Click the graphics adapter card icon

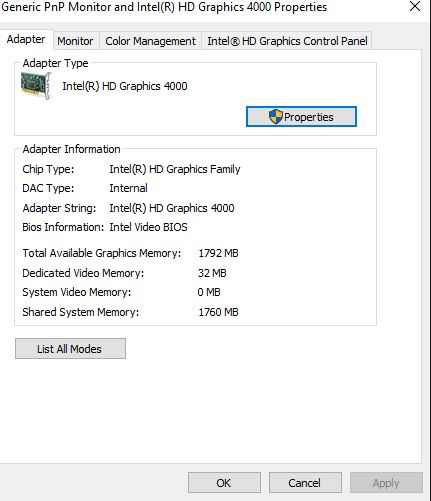[x=36, y=86]
